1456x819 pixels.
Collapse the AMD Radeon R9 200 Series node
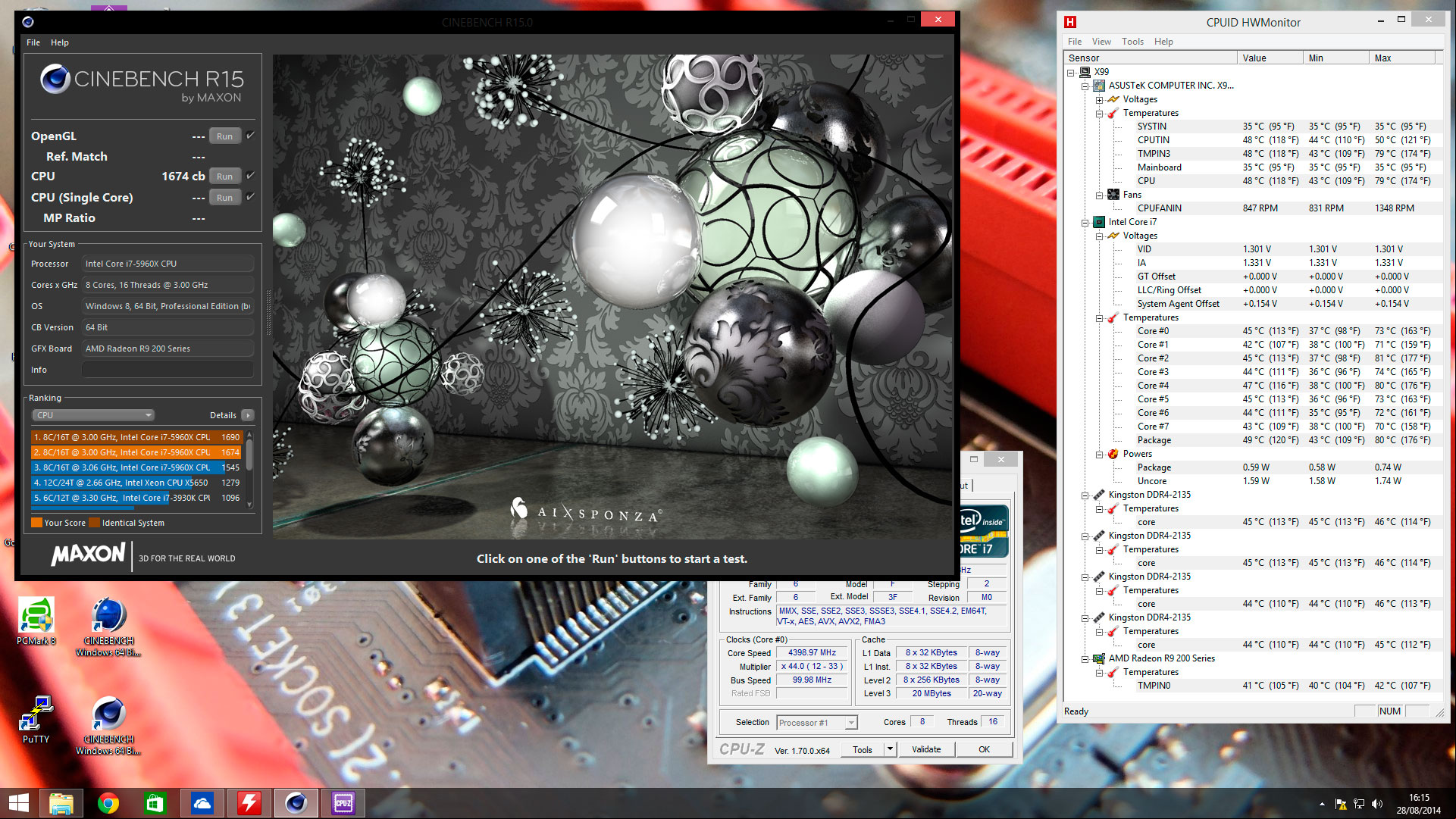pyautogui.click(x=1085, y=659)
